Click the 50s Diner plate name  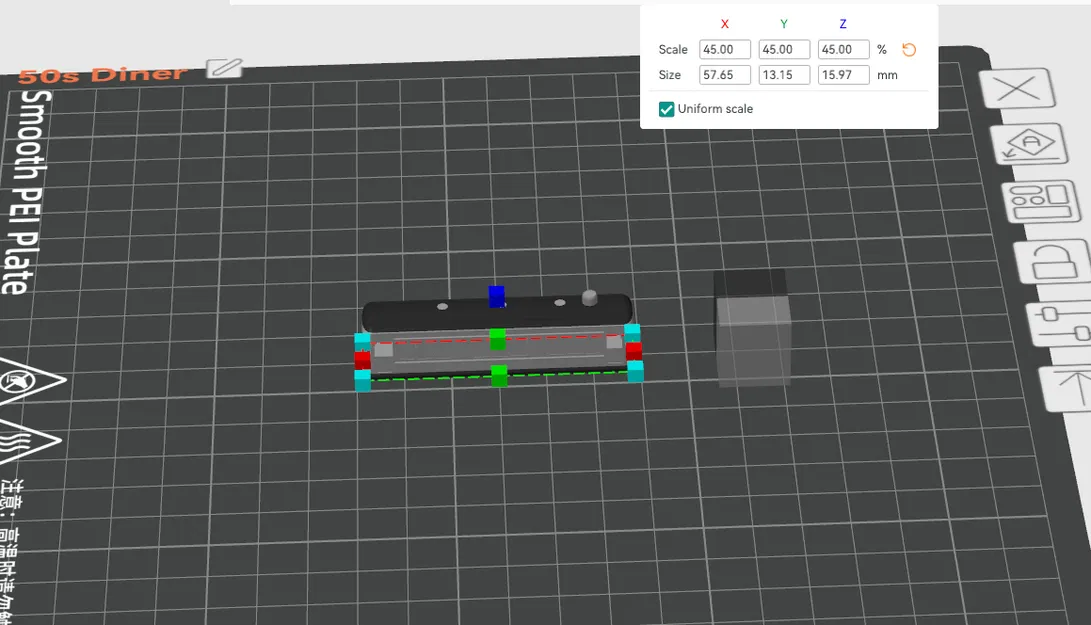[x=103, y=74]
